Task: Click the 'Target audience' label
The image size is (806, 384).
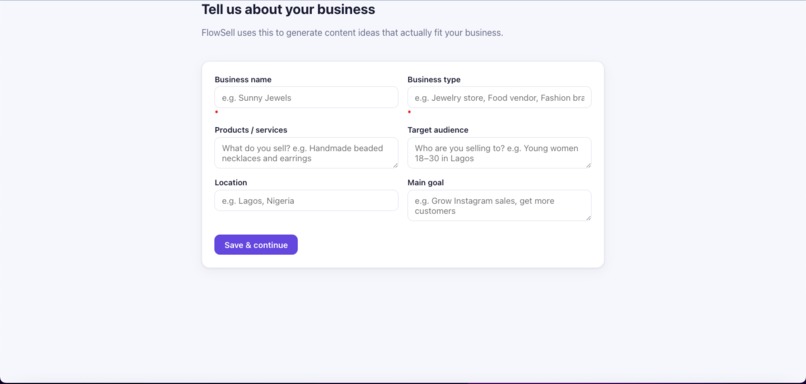Action: pyautogui.click(x=438, y=130)
